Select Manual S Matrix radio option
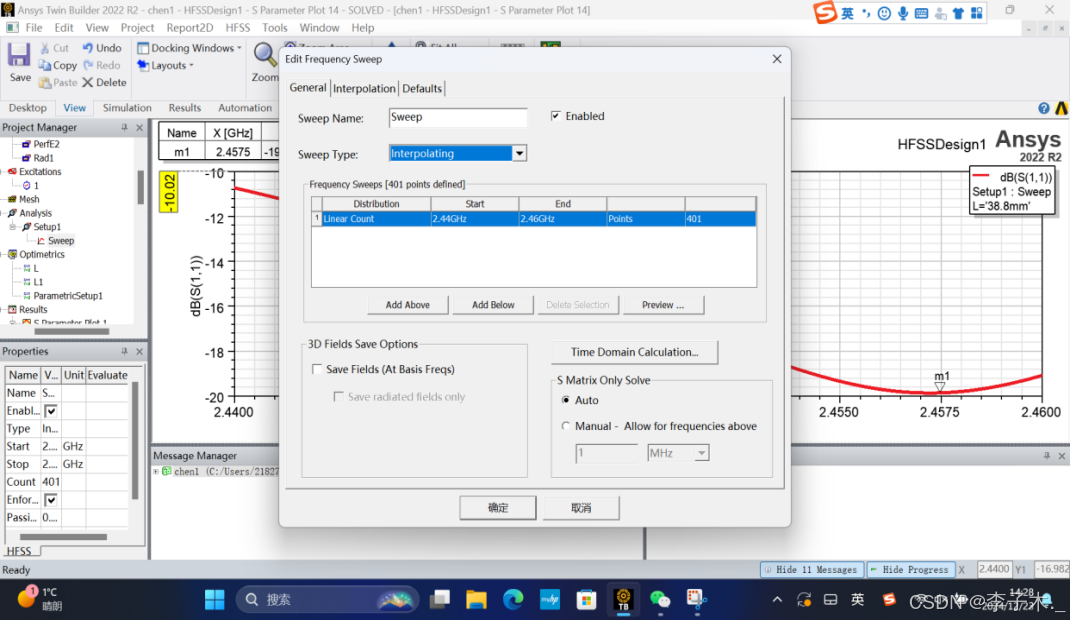The image size is (1070, 620). click(x=565, y=426)
